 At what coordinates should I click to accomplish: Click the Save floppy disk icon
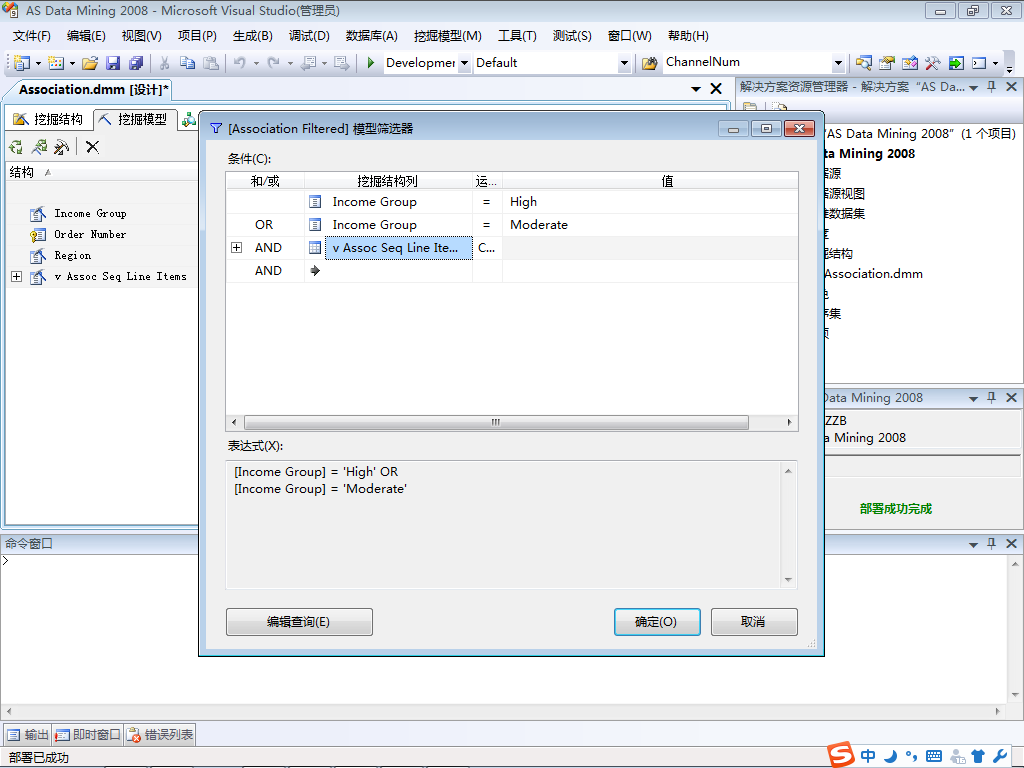113,63
